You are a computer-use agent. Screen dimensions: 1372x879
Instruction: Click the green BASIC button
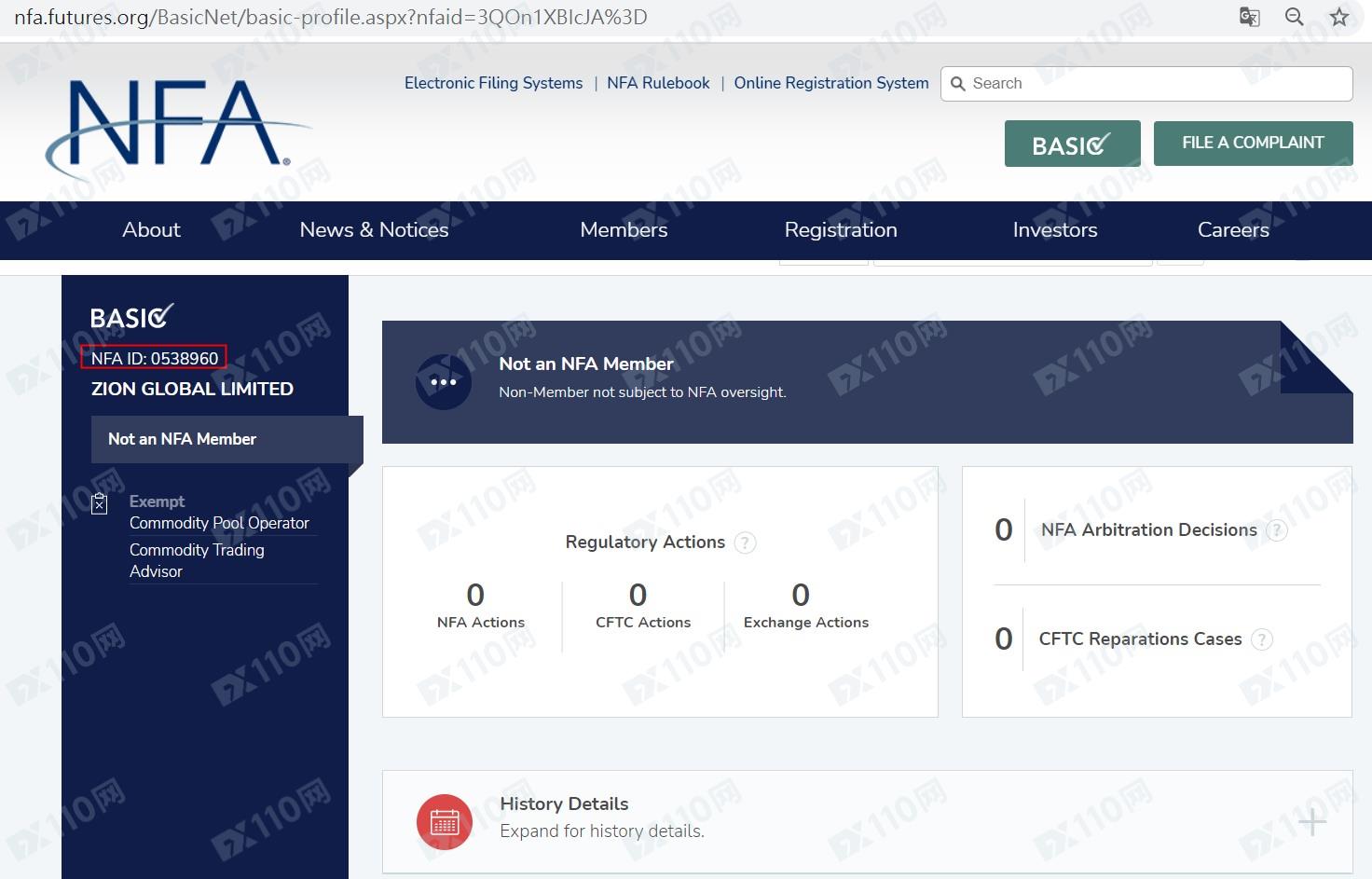coord(1072,144)
